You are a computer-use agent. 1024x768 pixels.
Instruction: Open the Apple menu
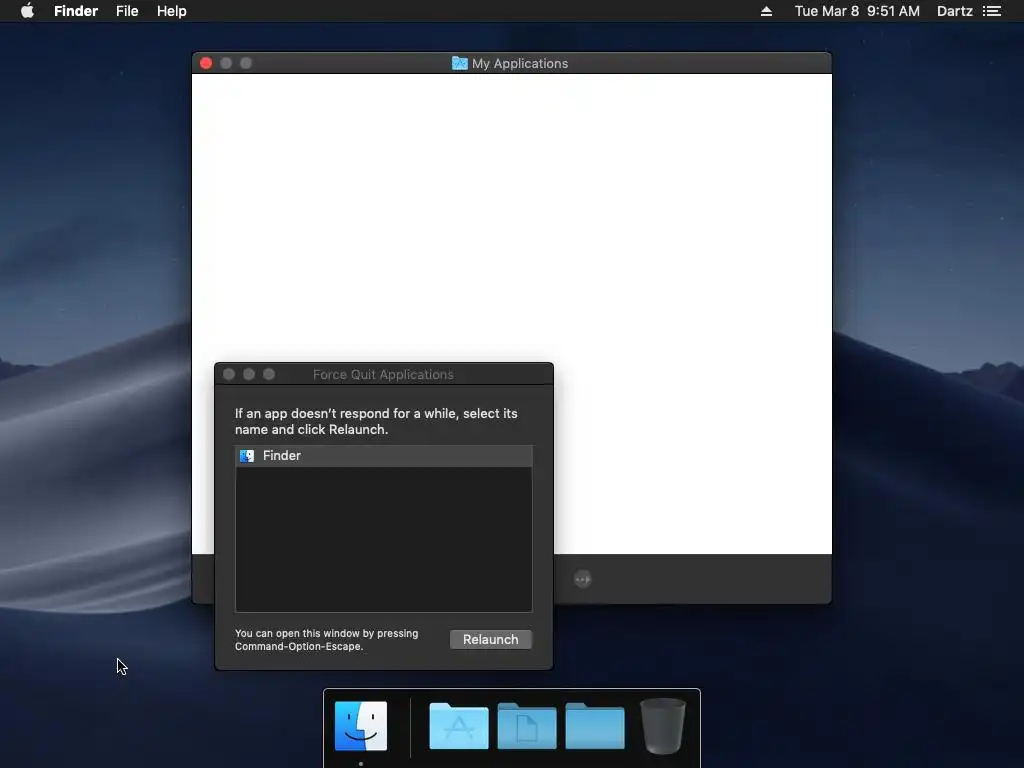27,11
